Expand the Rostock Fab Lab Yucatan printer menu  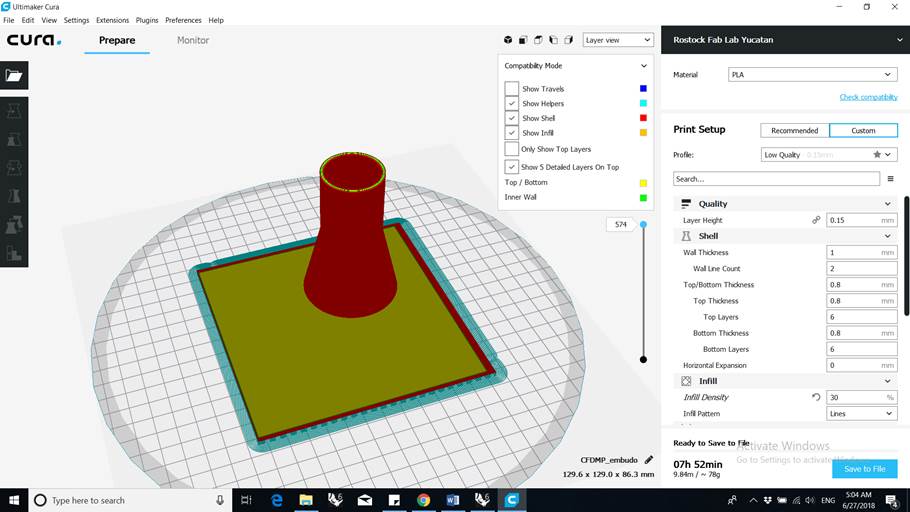click(785, 39)
